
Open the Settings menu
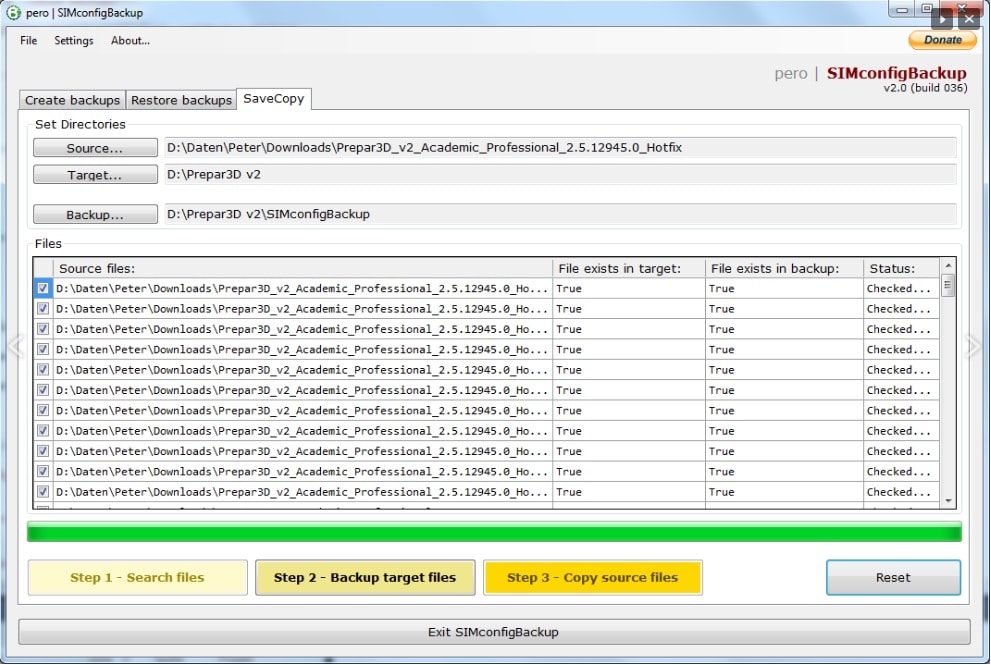pyautogui.click(x=74, y=41)
